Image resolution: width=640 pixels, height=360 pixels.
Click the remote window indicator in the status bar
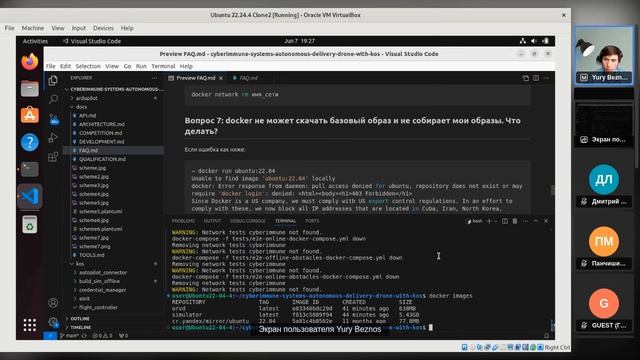coord(50,336)
